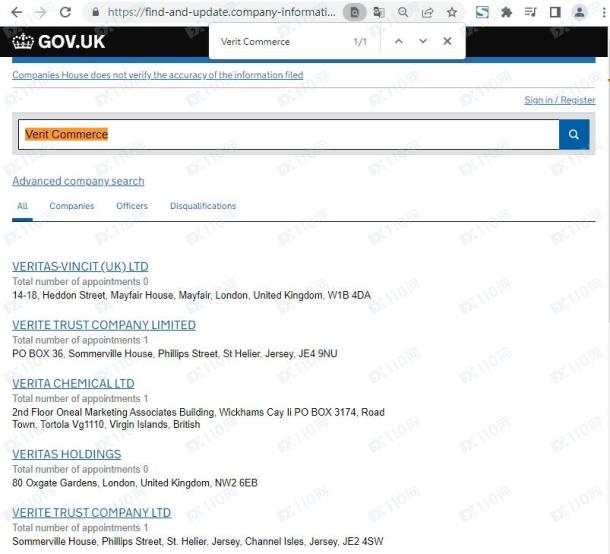Viewport: 610px width, 554px height.
Task: Open VERITE TRUST COMPANY LIMITED result
Action: [x=104, y=325]
